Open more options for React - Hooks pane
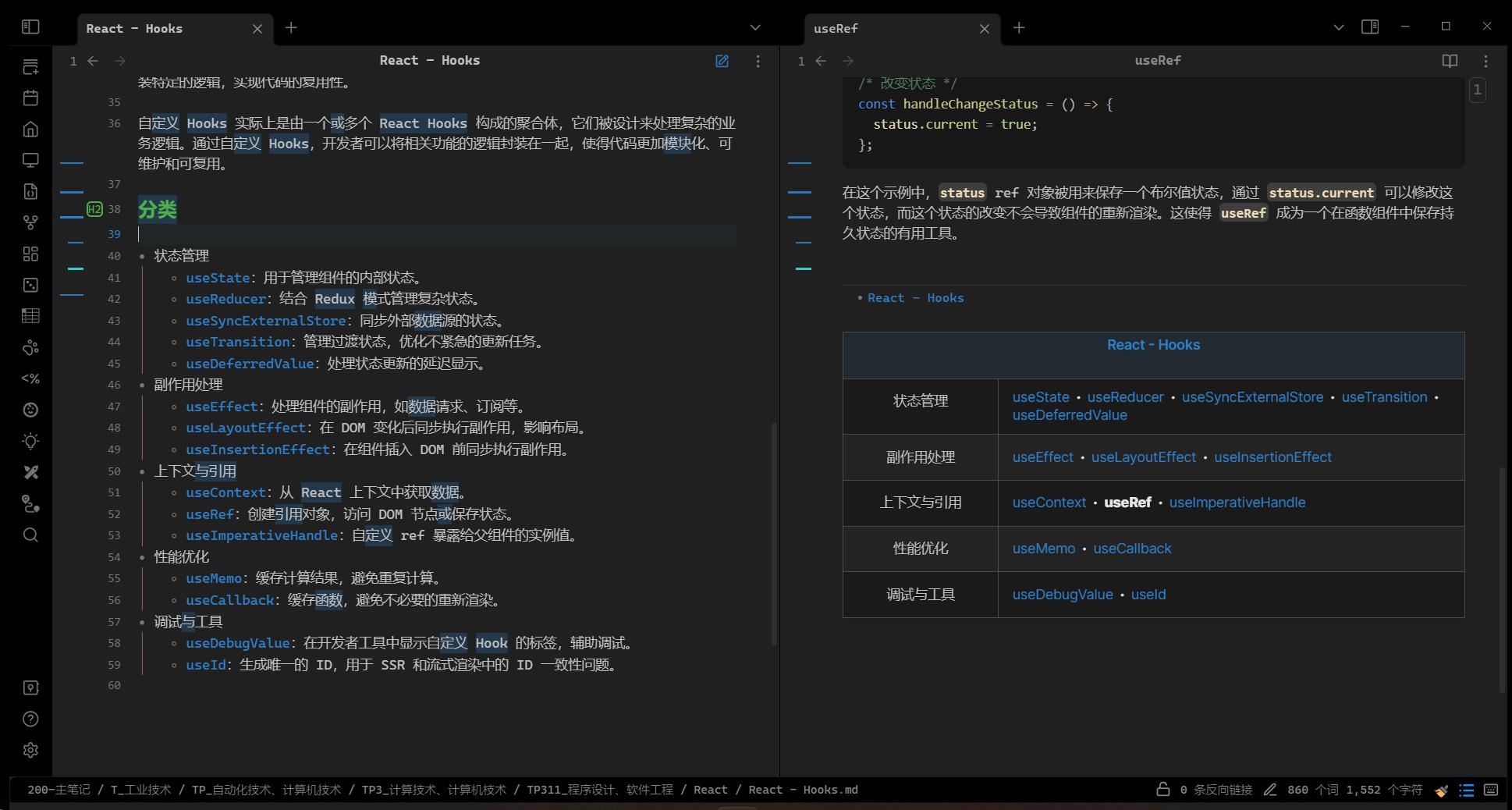This screenshot has height=810, width=1512. (x=758, y=61)
